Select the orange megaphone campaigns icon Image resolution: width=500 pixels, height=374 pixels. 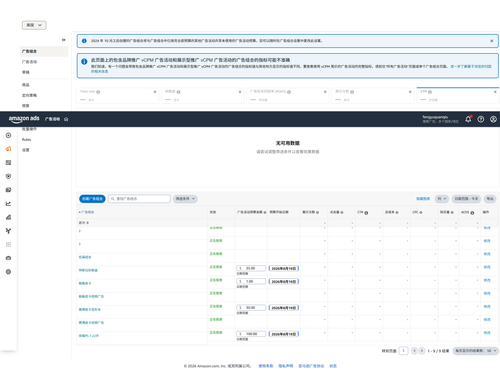[x=8, y=149]
